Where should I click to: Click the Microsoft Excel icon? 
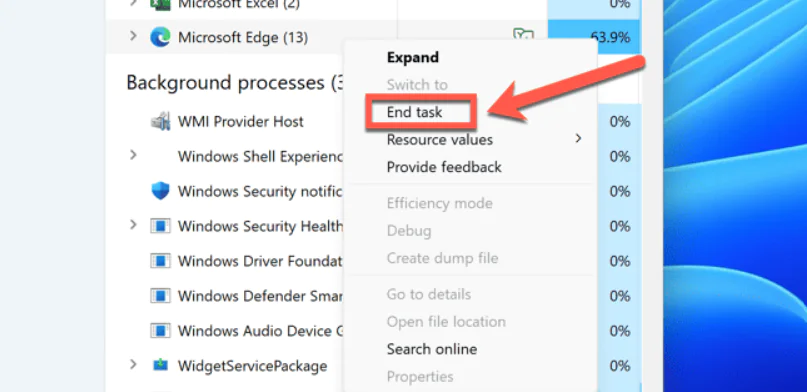(160, 4)
